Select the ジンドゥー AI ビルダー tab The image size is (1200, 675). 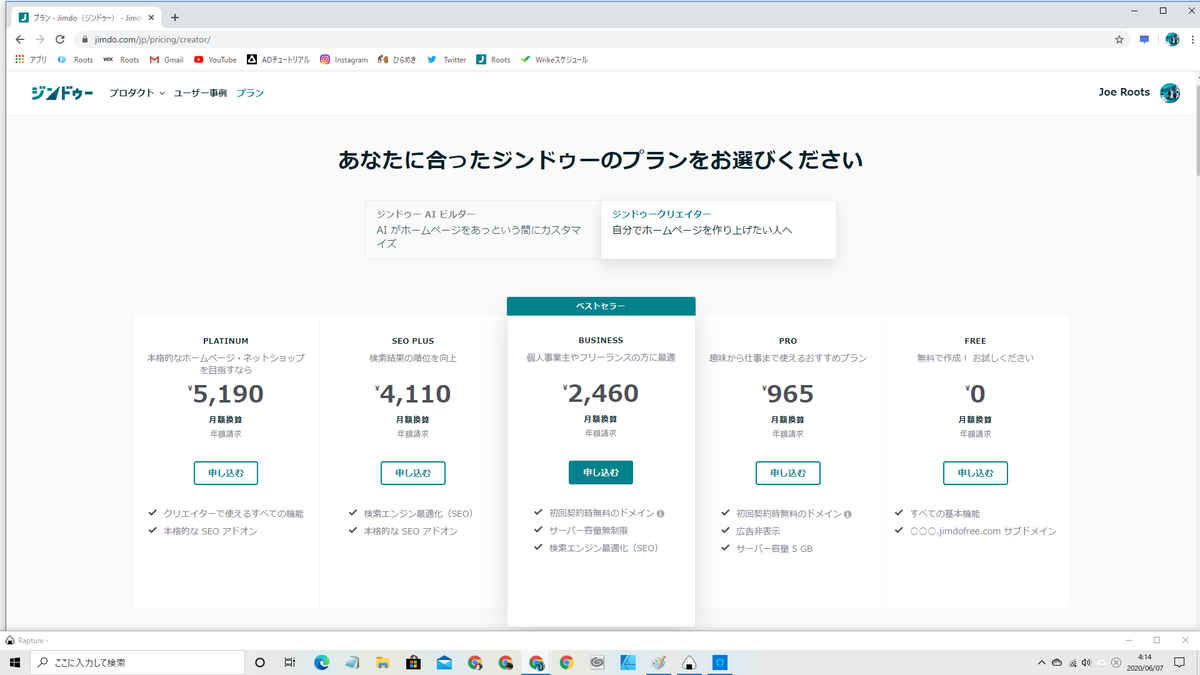pos(483,229)
